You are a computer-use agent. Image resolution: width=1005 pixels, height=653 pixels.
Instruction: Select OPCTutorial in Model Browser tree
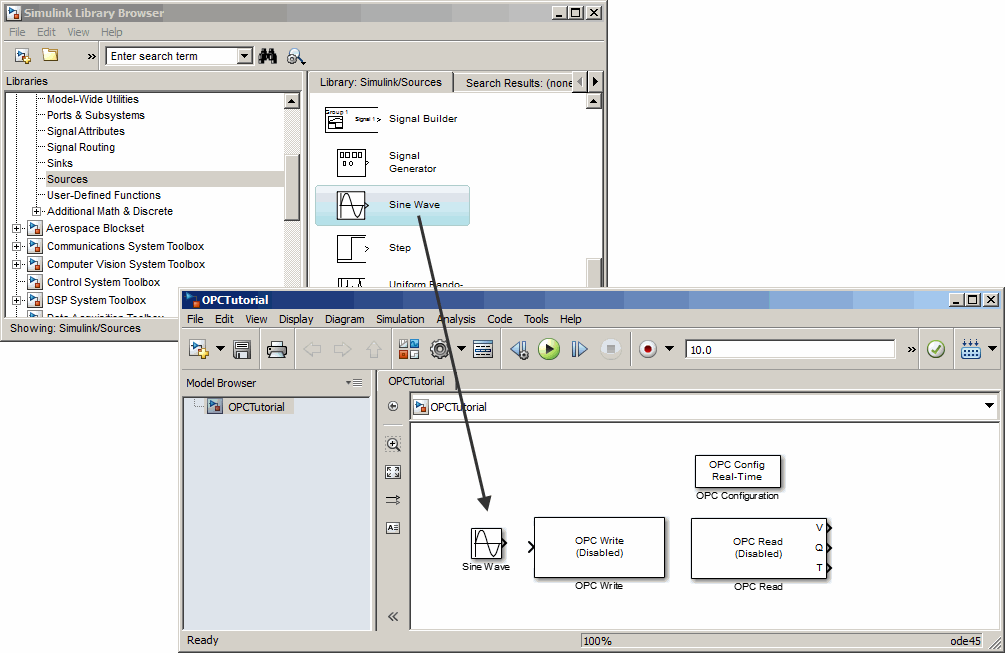coord(256,407)
